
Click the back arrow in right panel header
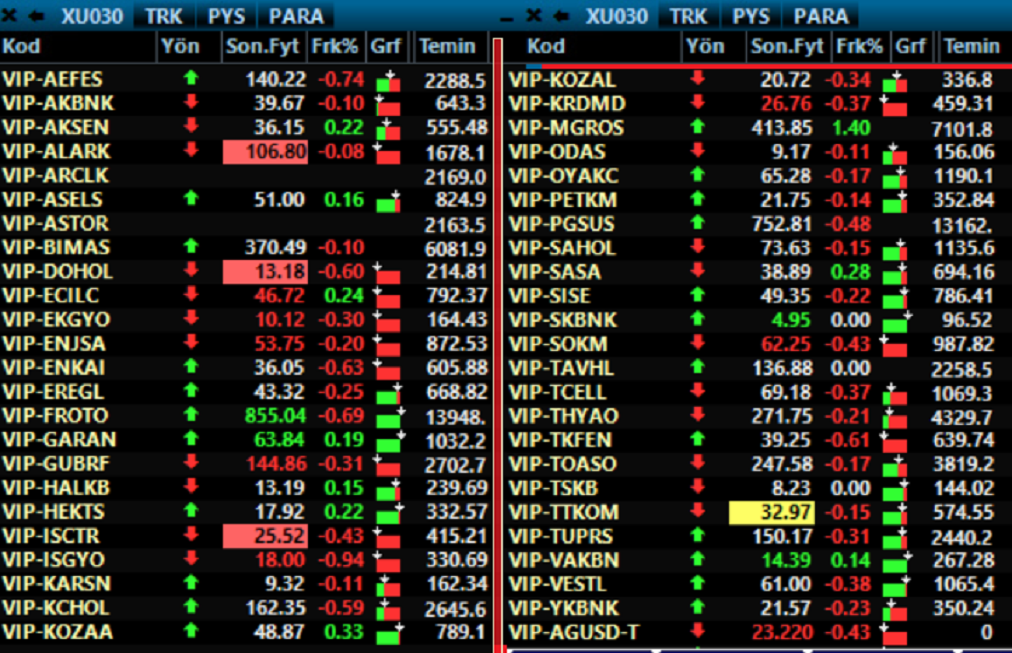tap(561, 15)
